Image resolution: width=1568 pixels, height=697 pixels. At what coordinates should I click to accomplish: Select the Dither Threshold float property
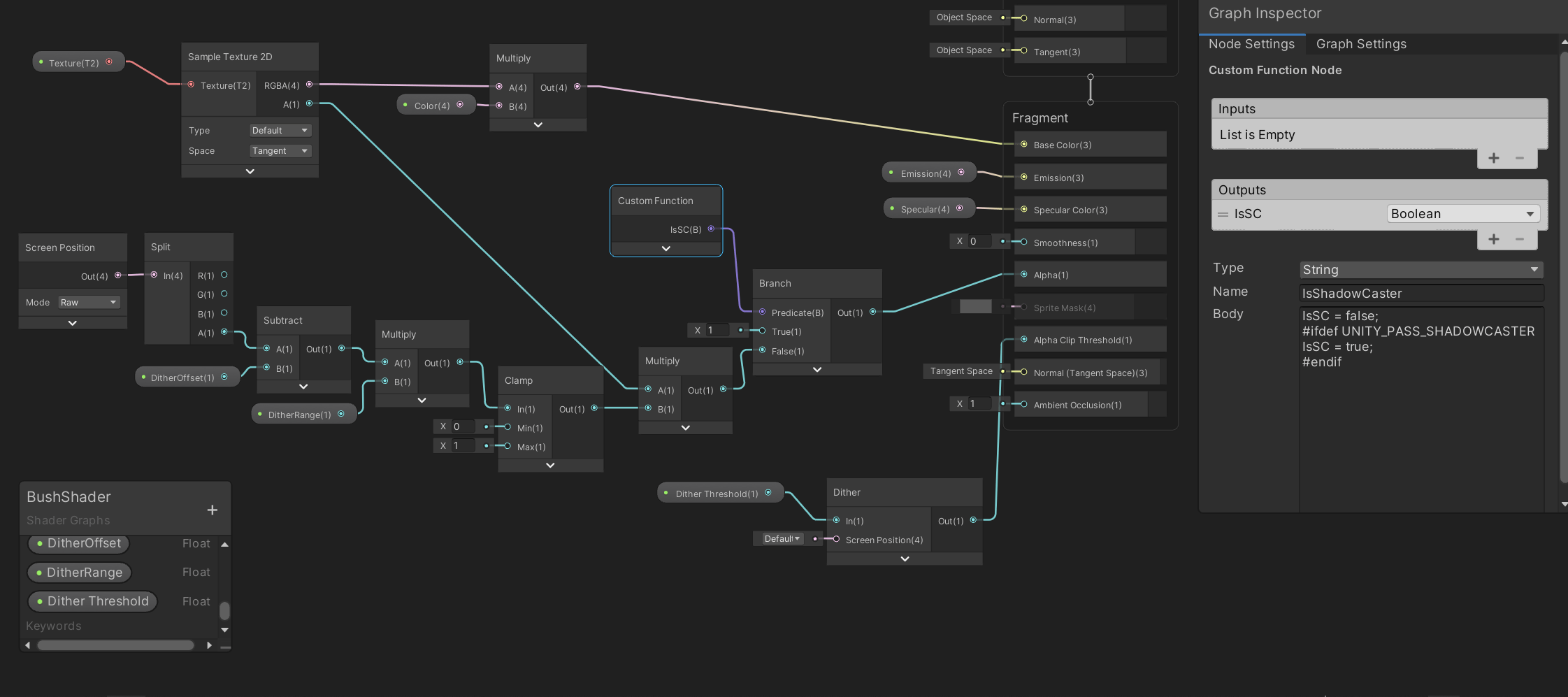(92, 601)
